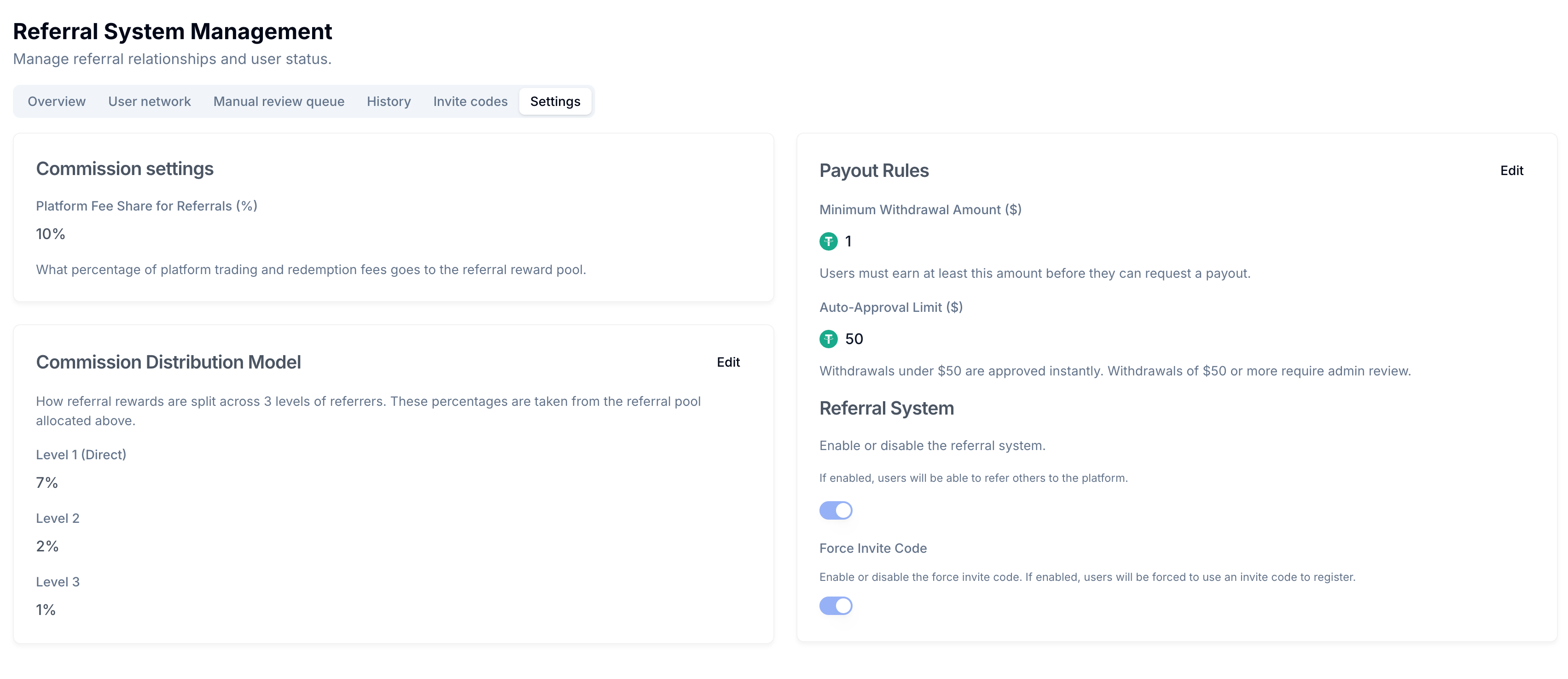Select the Invite codes tab
1568x679 pixels.
coord(470,101)
